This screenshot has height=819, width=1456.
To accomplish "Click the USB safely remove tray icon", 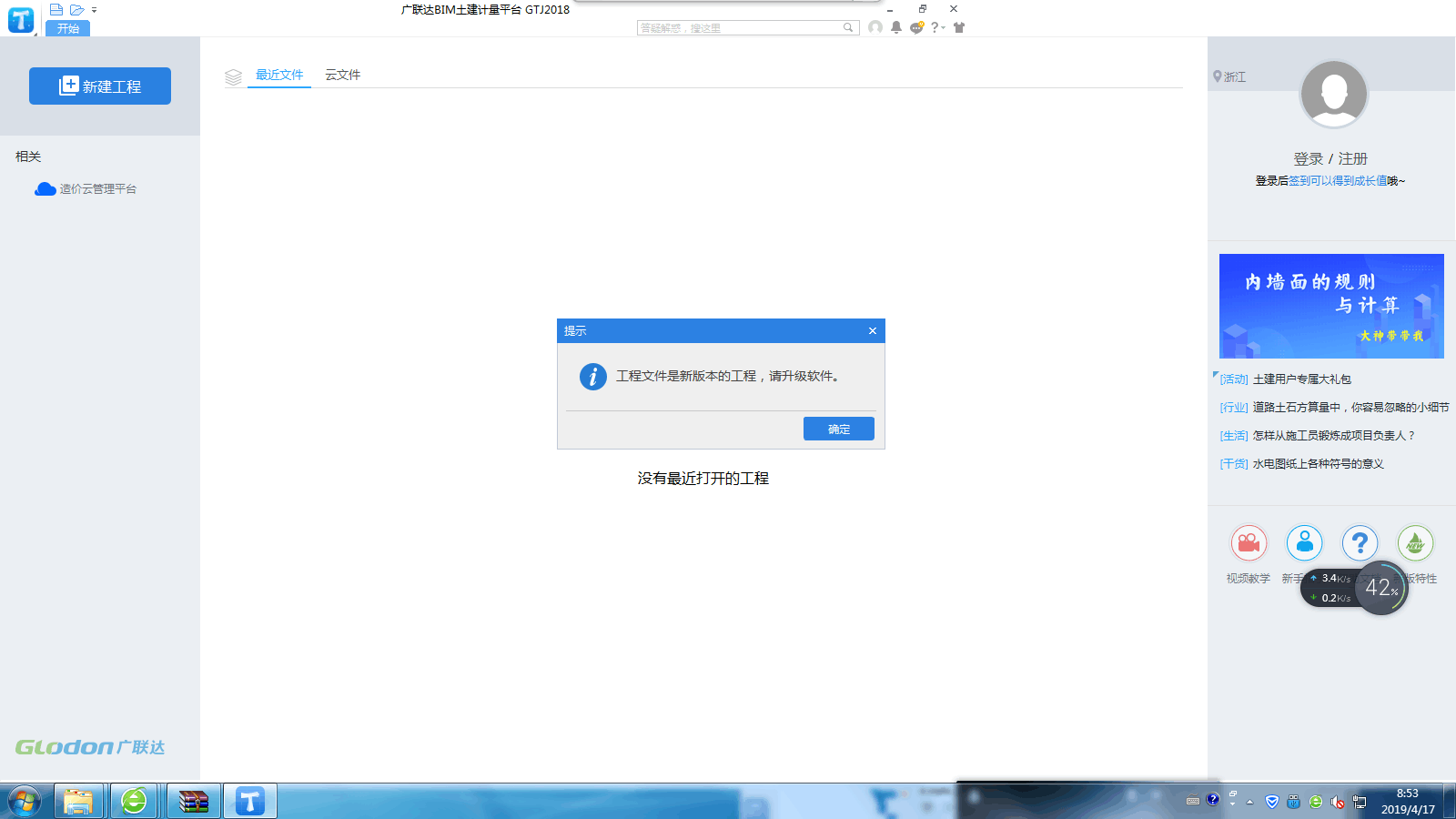I will click(1293, 802).
